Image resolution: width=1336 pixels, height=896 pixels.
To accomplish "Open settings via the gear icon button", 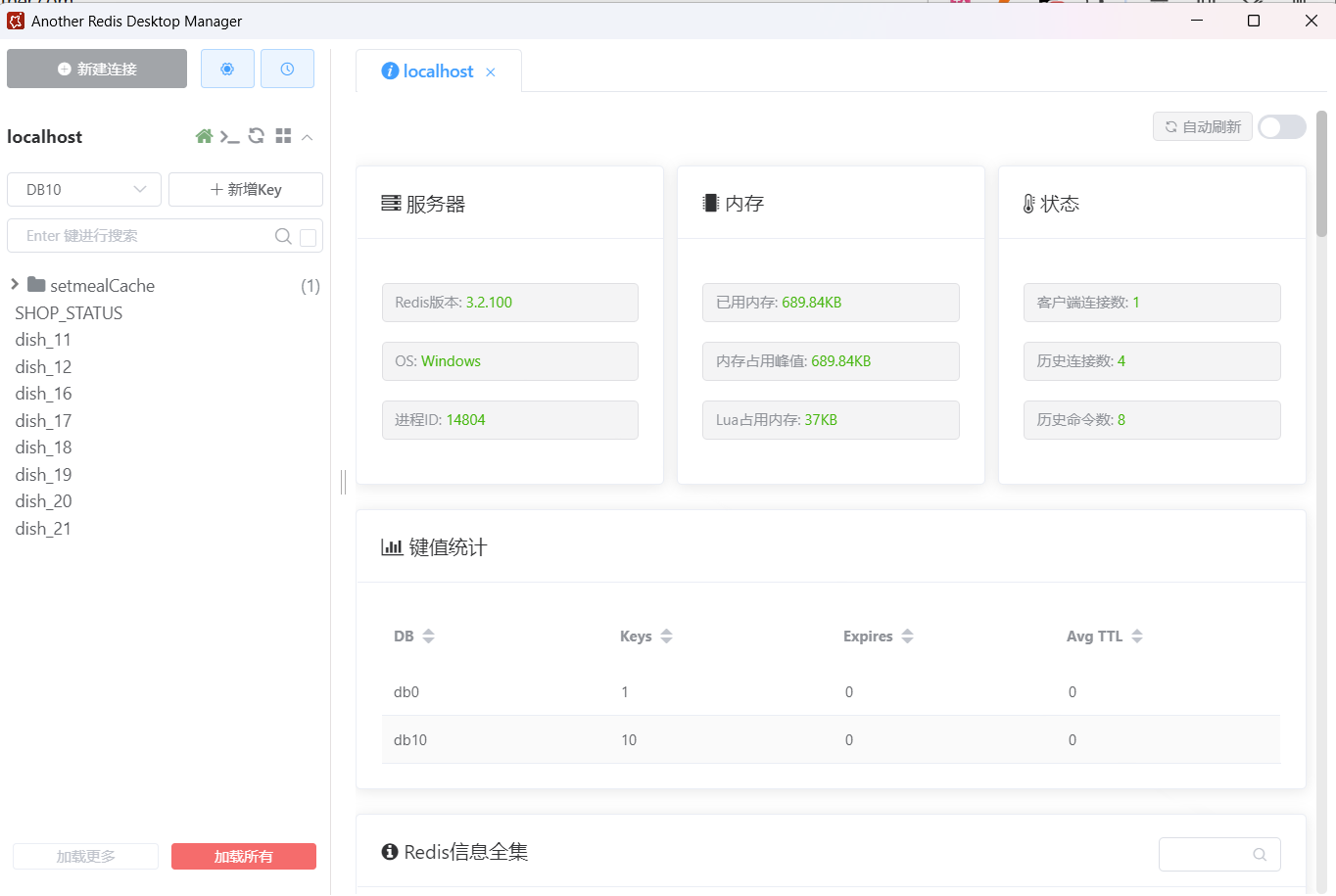I will 227,69.
